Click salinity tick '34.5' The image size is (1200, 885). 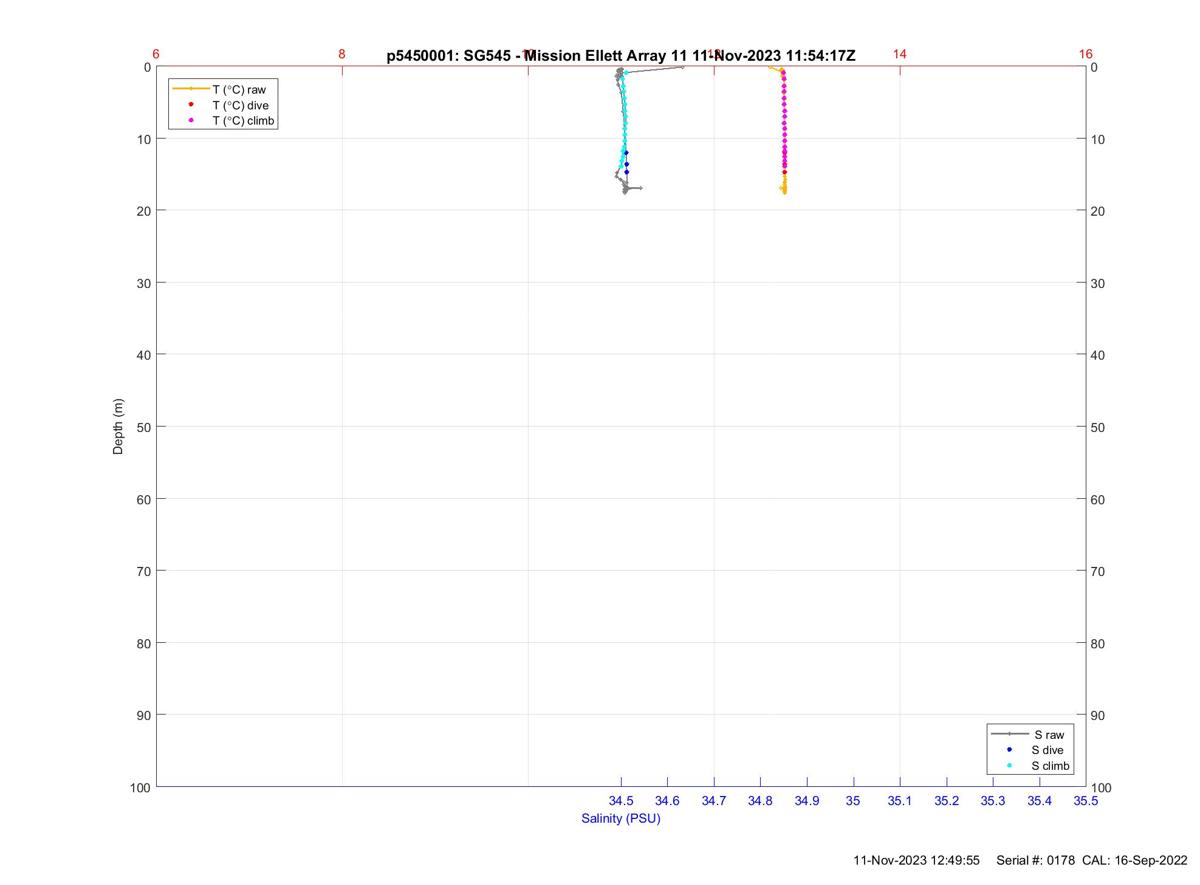tap(621, 801)
